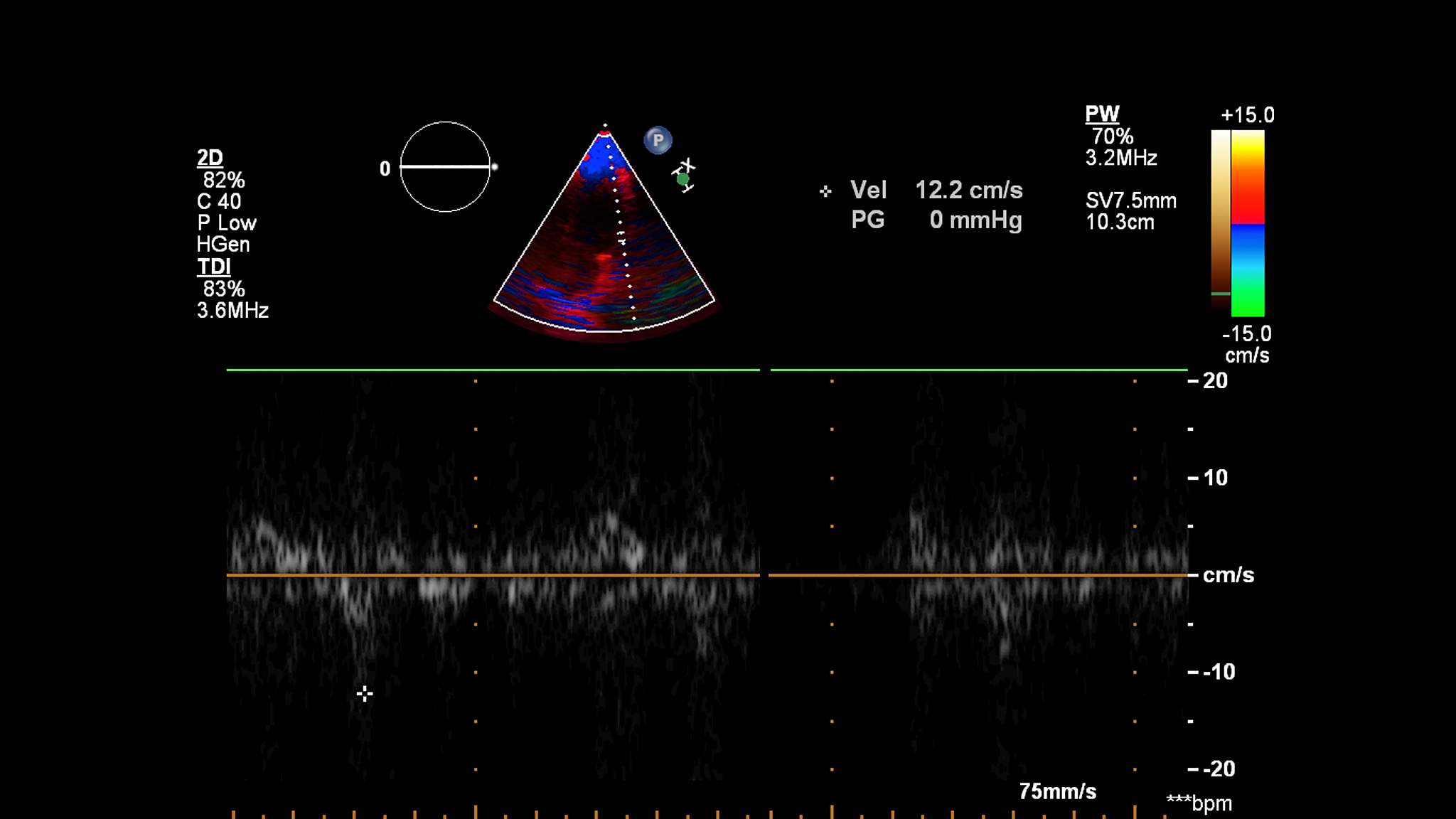
Task: Click the PG 0 mmHg readout
Action: coord(936,220)
